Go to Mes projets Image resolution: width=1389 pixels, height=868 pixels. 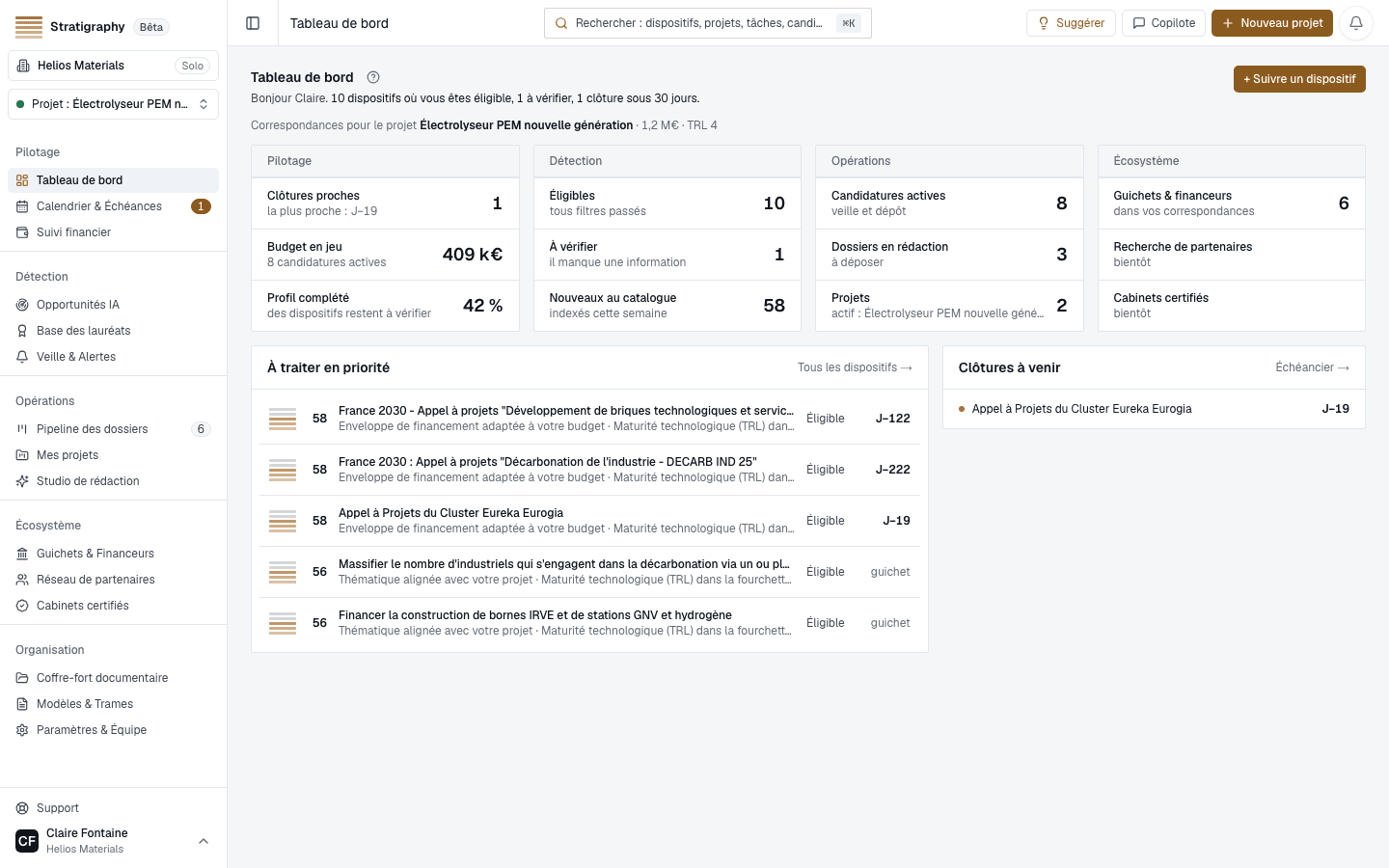click(113, 455)
